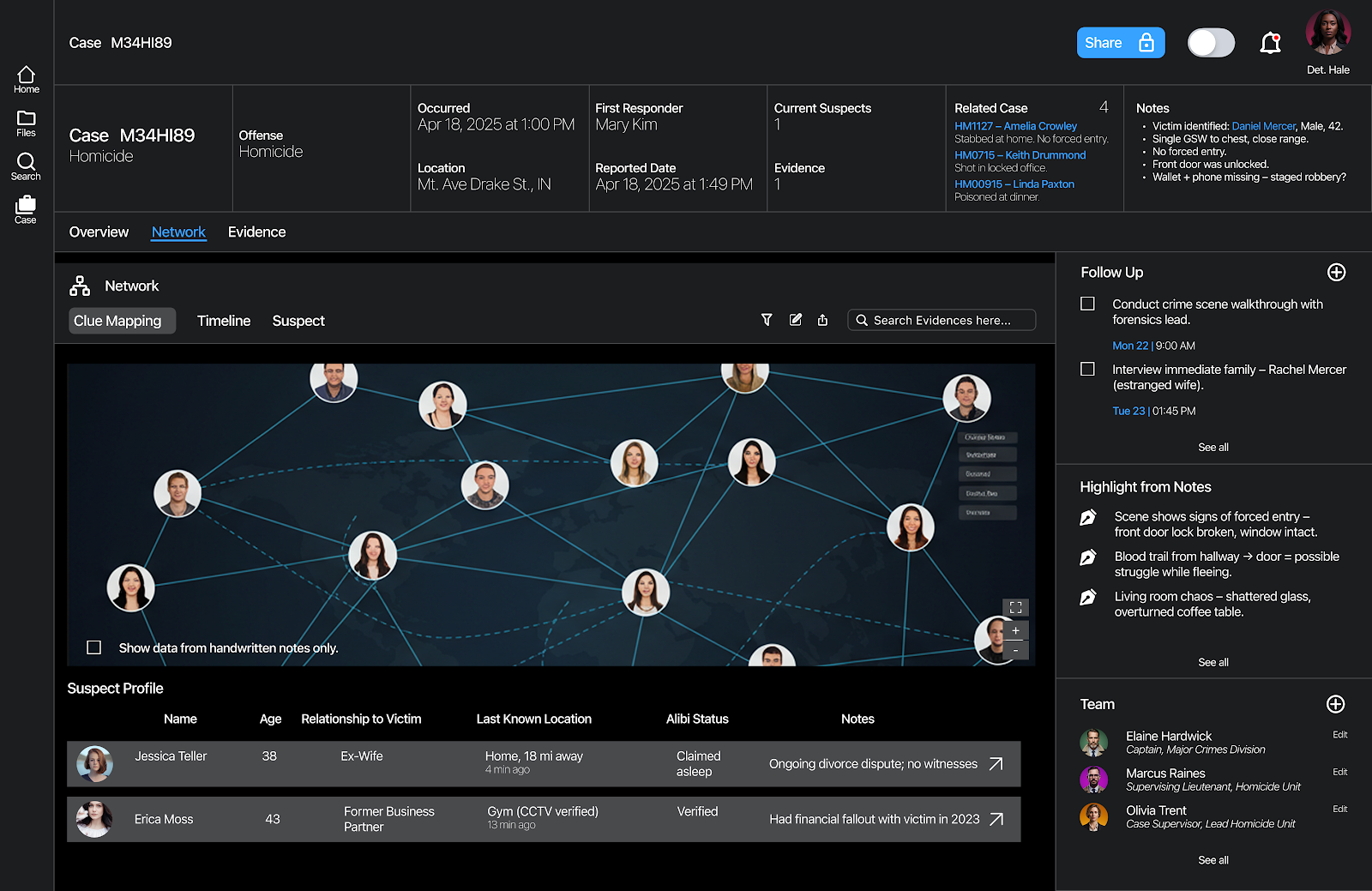Add a new Follow Up item
Viewport: 1372px width, 891px height.
tap(1336, 272)
